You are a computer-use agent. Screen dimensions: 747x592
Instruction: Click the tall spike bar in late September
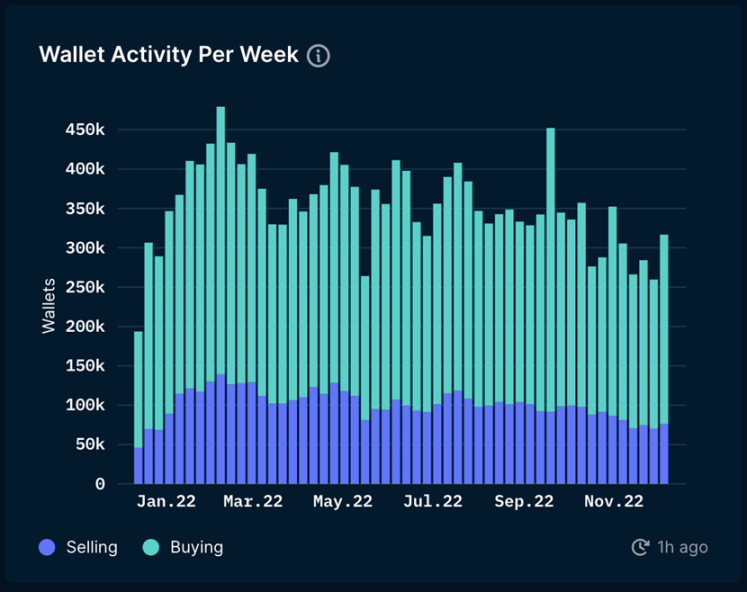pos(550,300)
